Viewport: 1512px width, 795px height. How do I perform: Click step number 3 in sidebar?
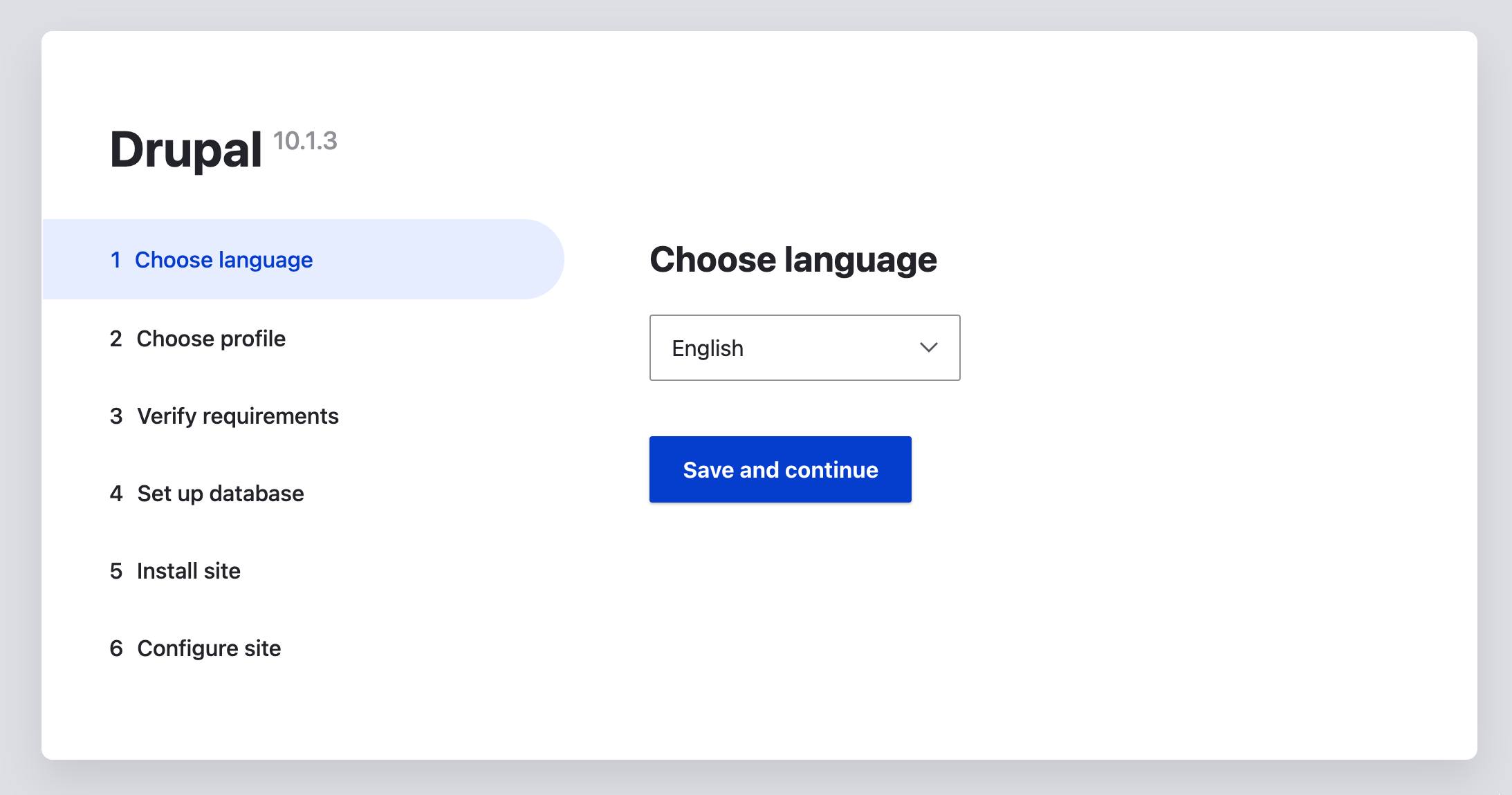(x=116, y=416)
